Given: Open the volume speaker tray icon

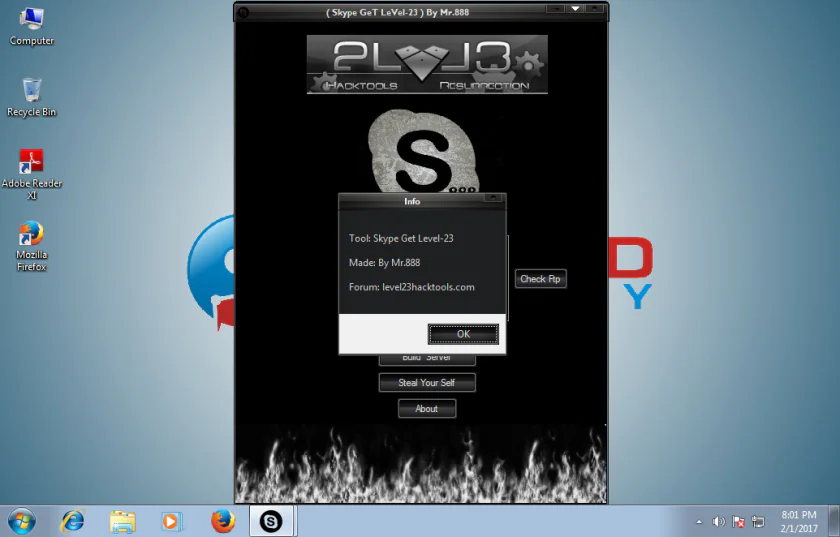Looking at the screenshot, I should [718, 521].
